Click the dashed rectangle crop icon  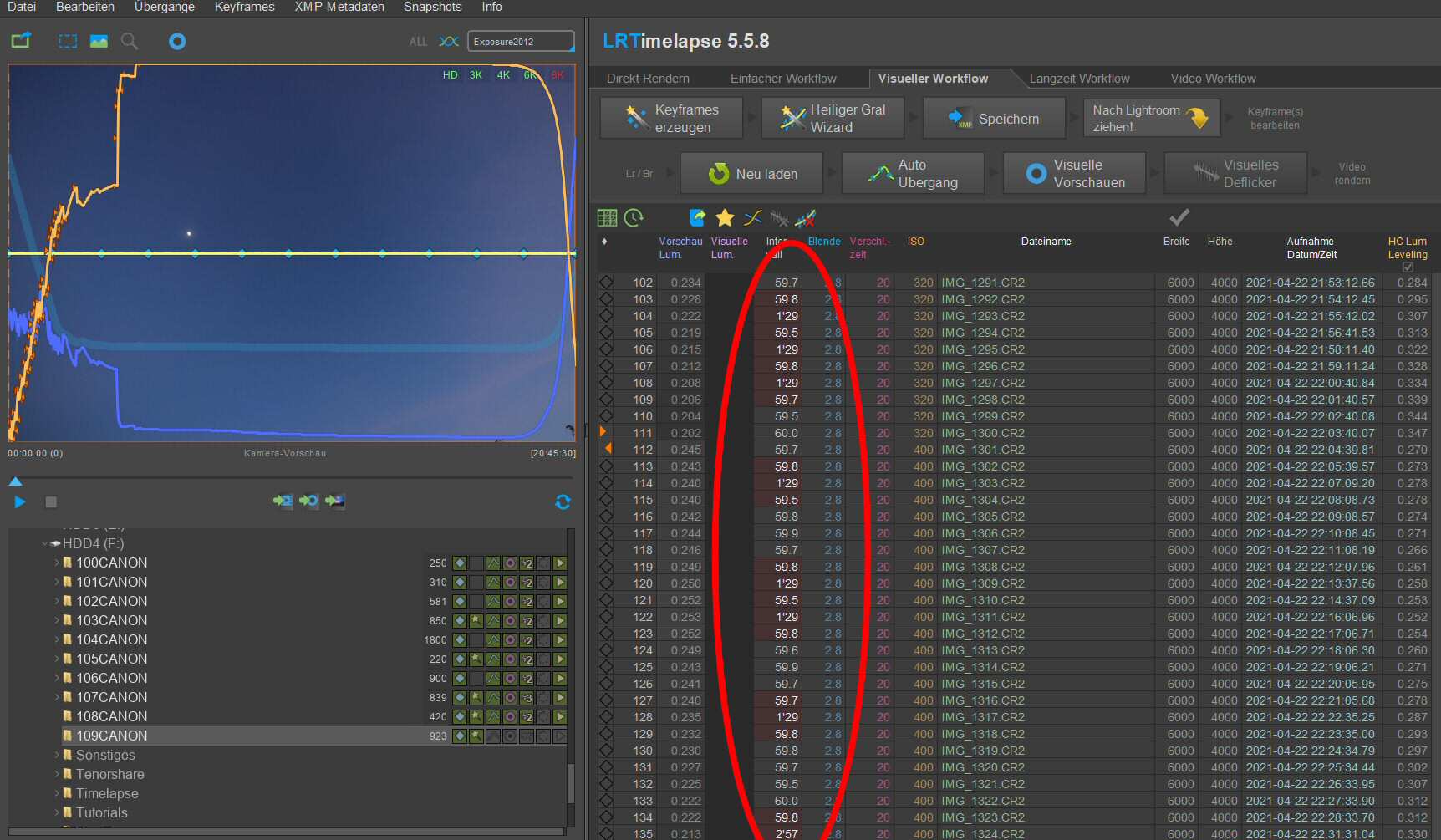pos(68,41)
